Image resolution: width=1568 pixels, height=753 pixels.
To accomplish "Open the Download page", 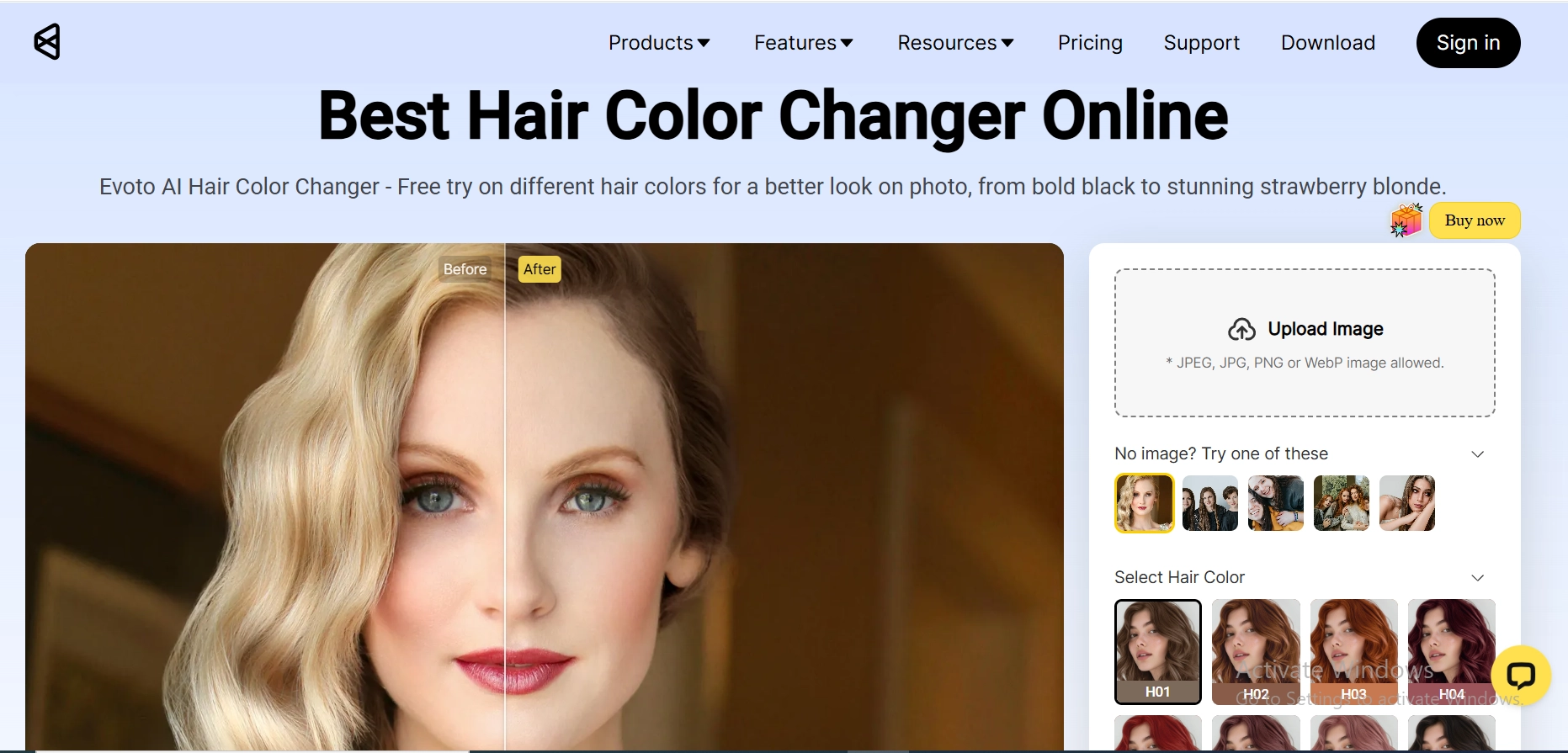I will 1327,43.
